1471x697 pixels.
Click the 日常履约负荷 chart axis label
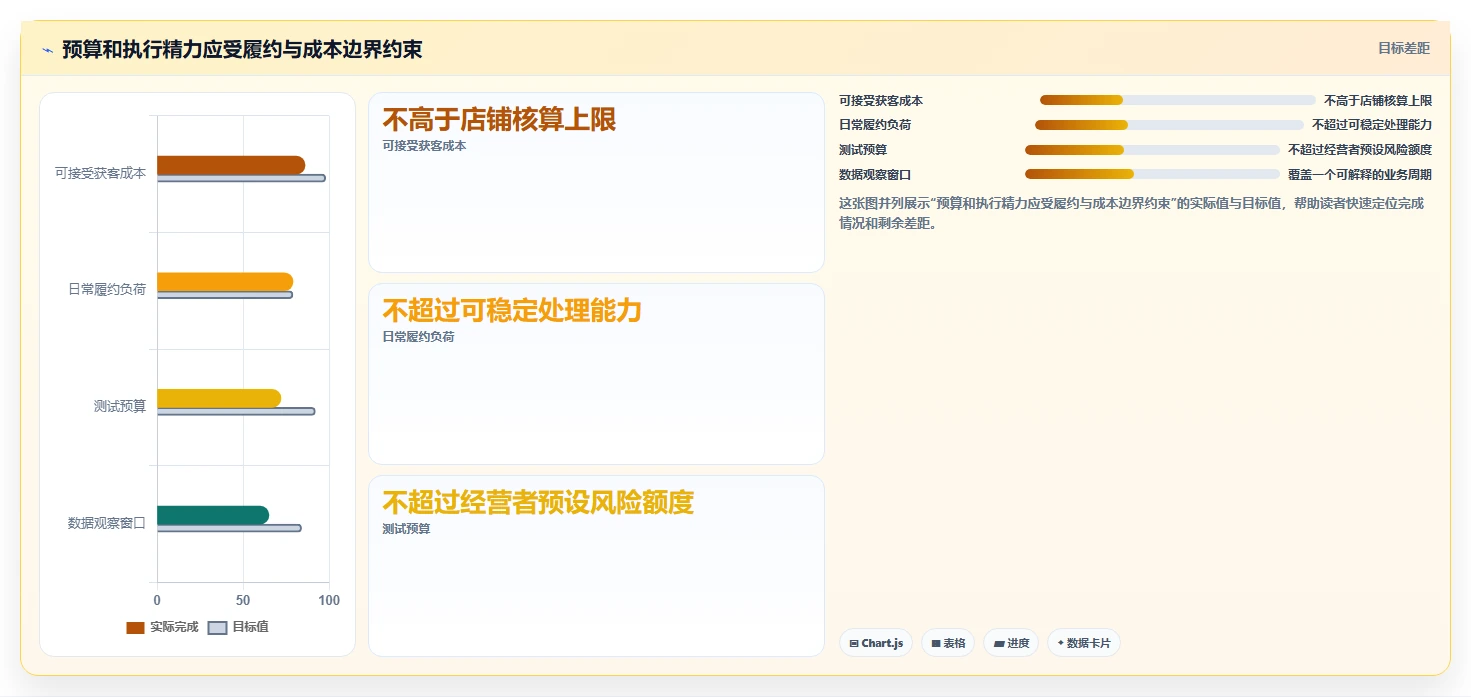pyautogui.click(x=107, y=290)
